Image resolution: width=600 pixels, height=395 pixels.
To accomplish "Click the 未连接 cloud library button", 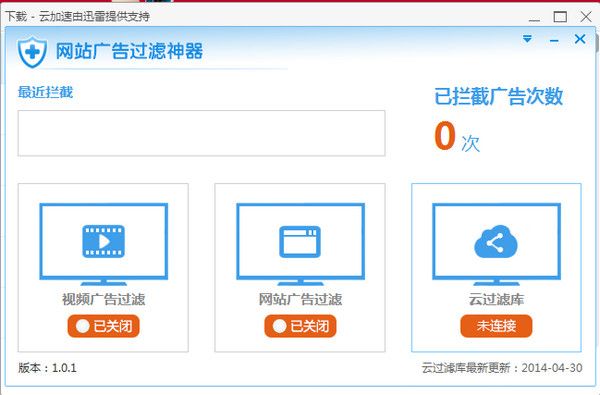I will pos(496,326).
